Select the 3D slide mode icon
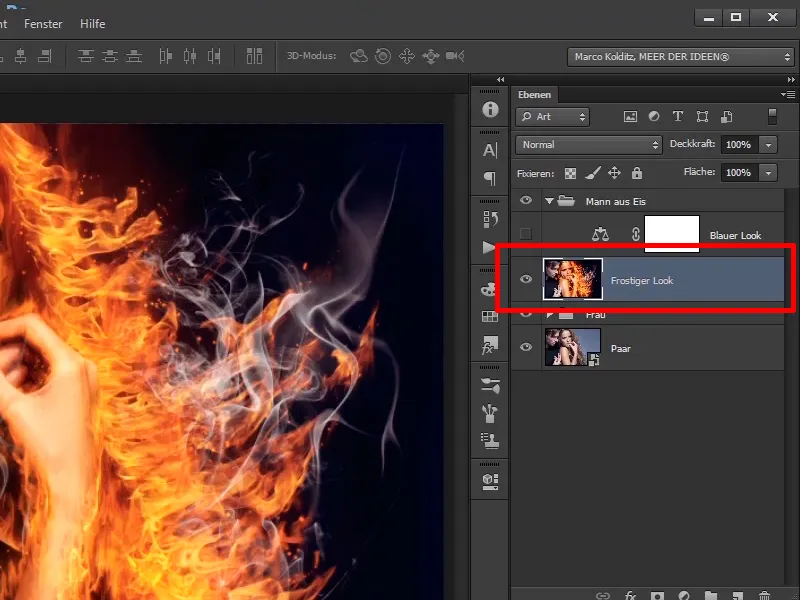Image resolution: width=800 pixels, height=600 pixels. click(431, 56)
